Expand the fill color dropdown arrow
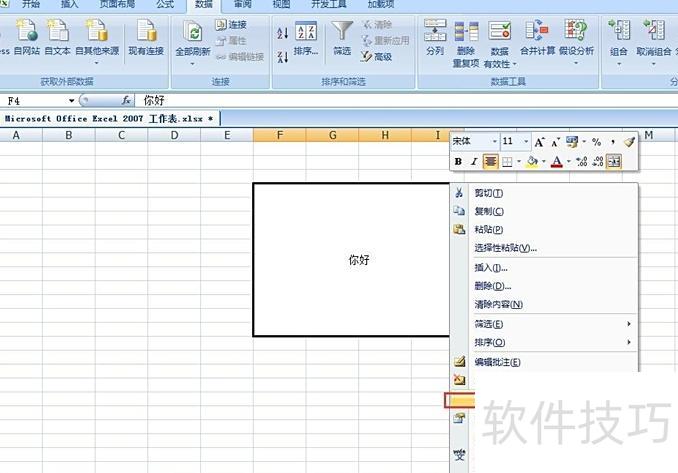Viewport: 678px width, 473px height. click(x=544, y=162)
